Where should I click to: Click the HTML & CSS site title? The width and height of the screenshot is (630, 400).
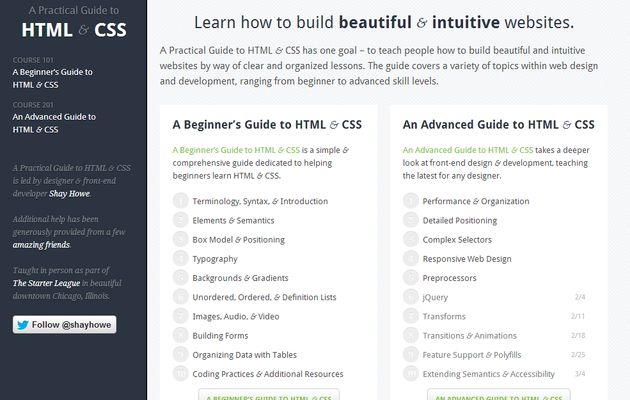(73, 32)
